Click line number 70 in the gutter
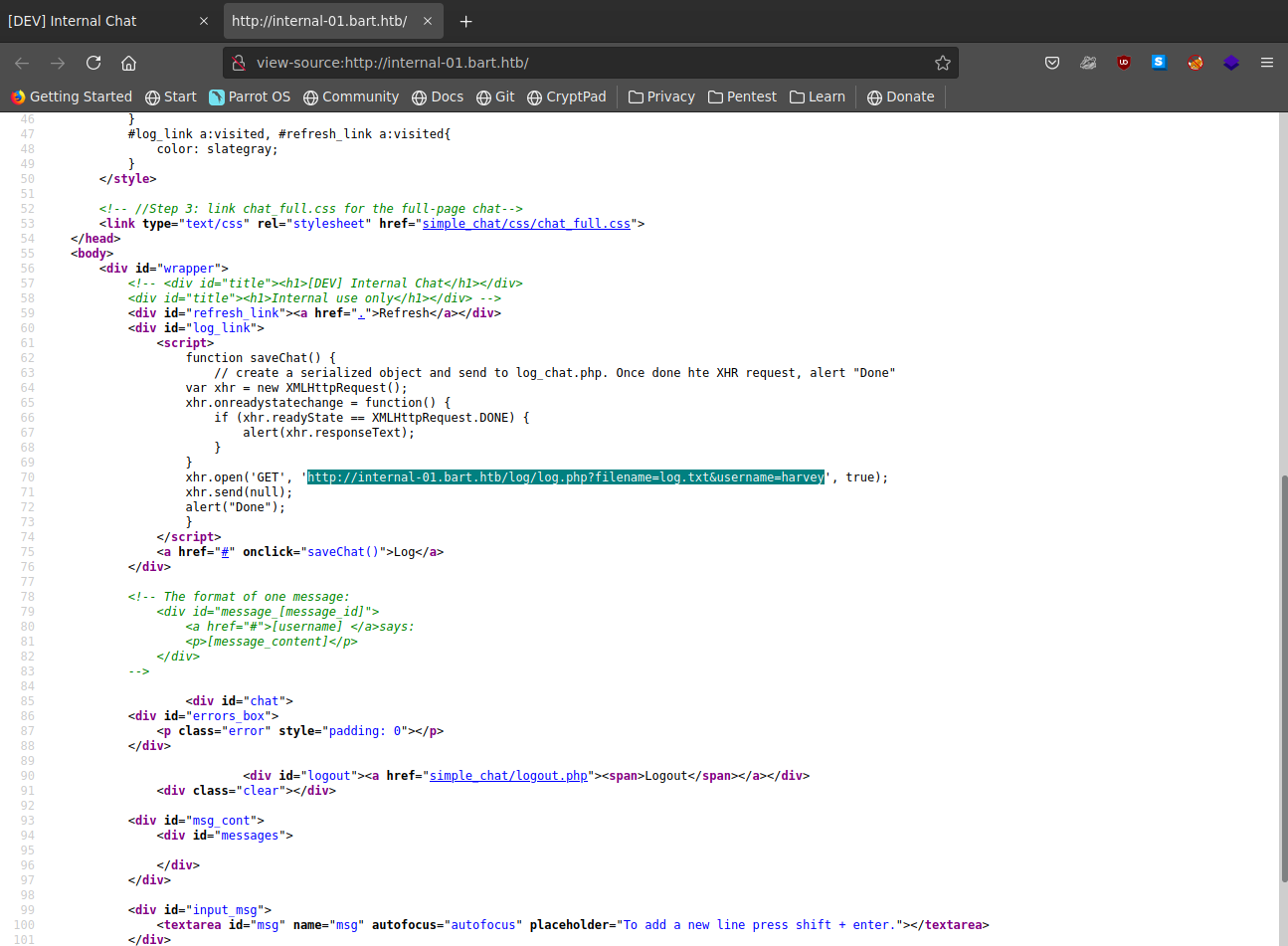The width and height of the screenshot is (1288, 946). pyautogui.click(x=27, y=477)
